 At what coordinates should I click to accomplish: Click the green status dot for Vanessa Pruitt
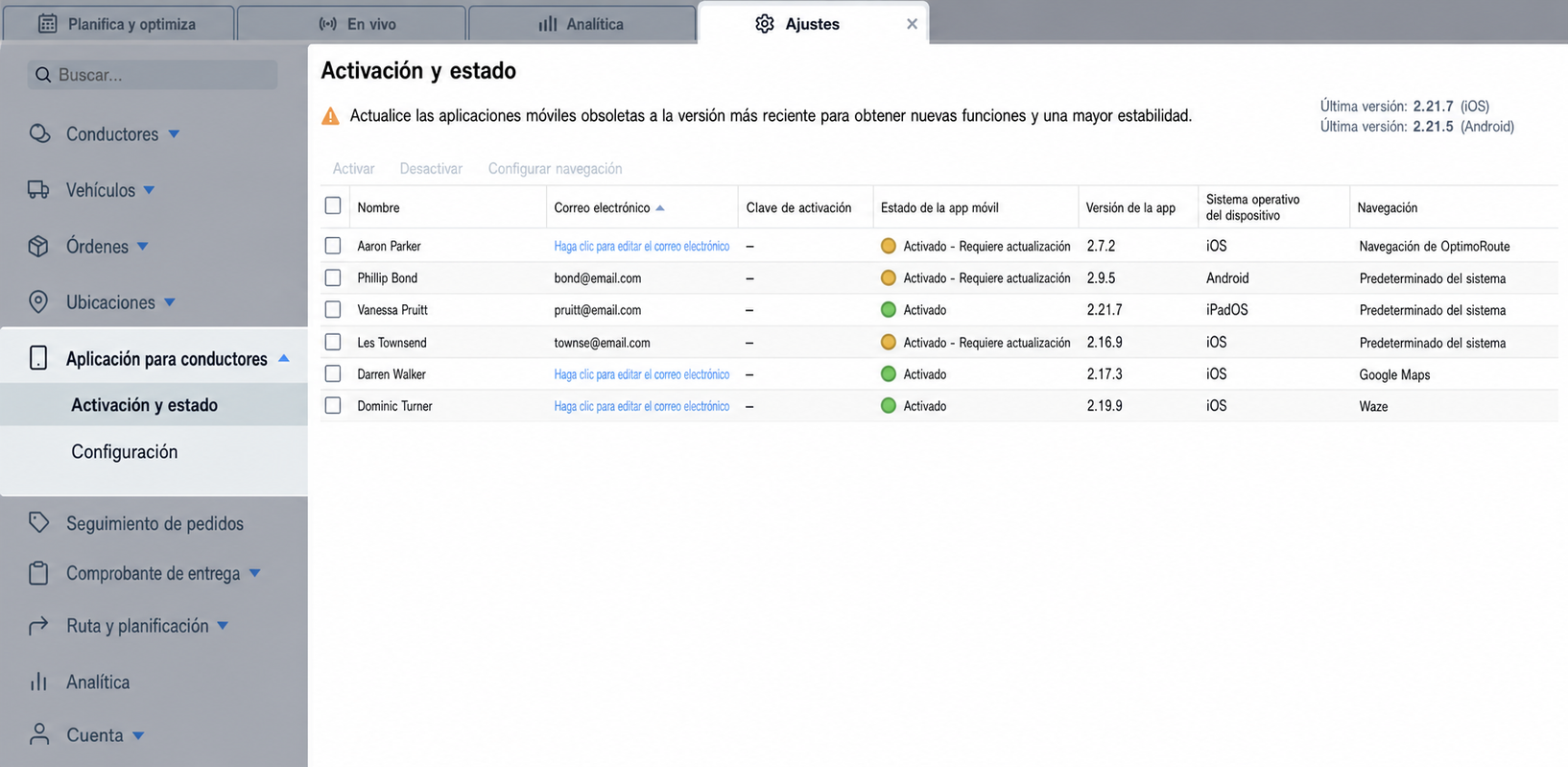[x=889, y=310]
